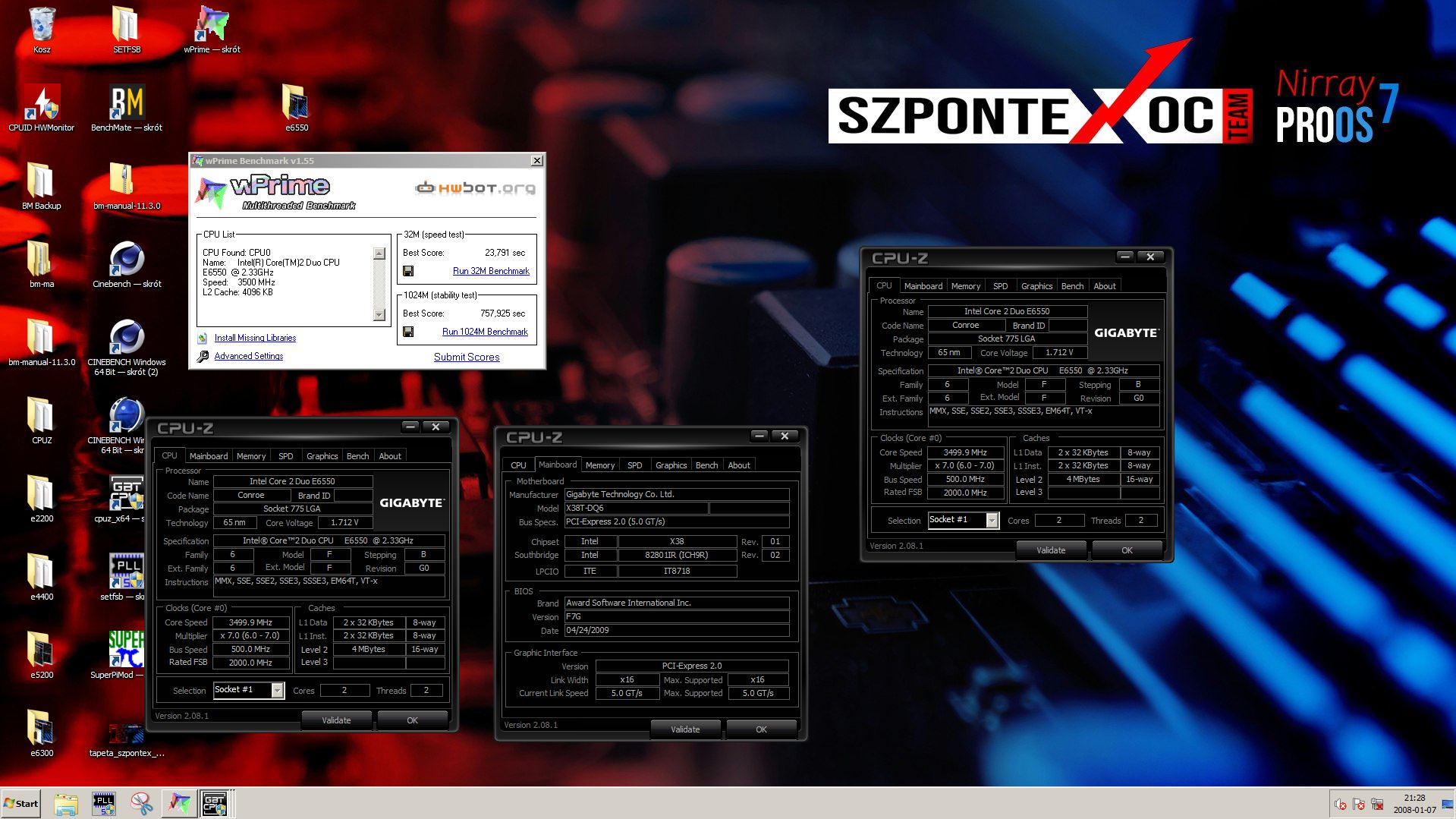Viewport: 1456px width, 819px height.
Task: Click Validate in the left CPU-Z window
Action: (336, 720)
